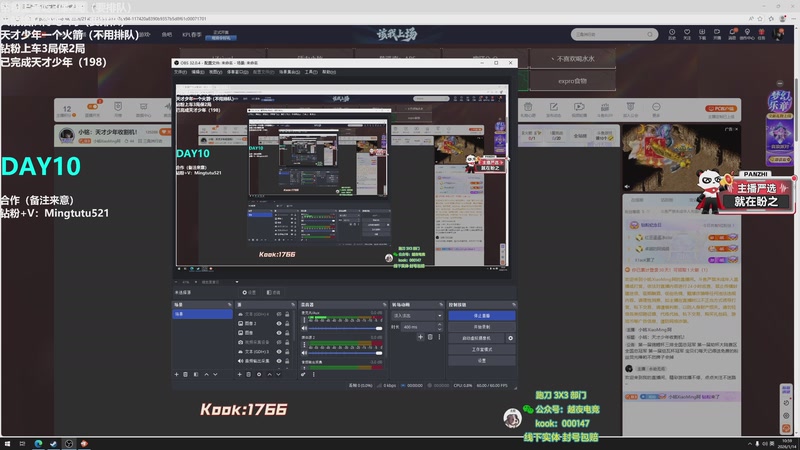Screen dimensions: 800x450
Task: Open the edit pencil icon in streamer toolbar
Action: (554, 109)
